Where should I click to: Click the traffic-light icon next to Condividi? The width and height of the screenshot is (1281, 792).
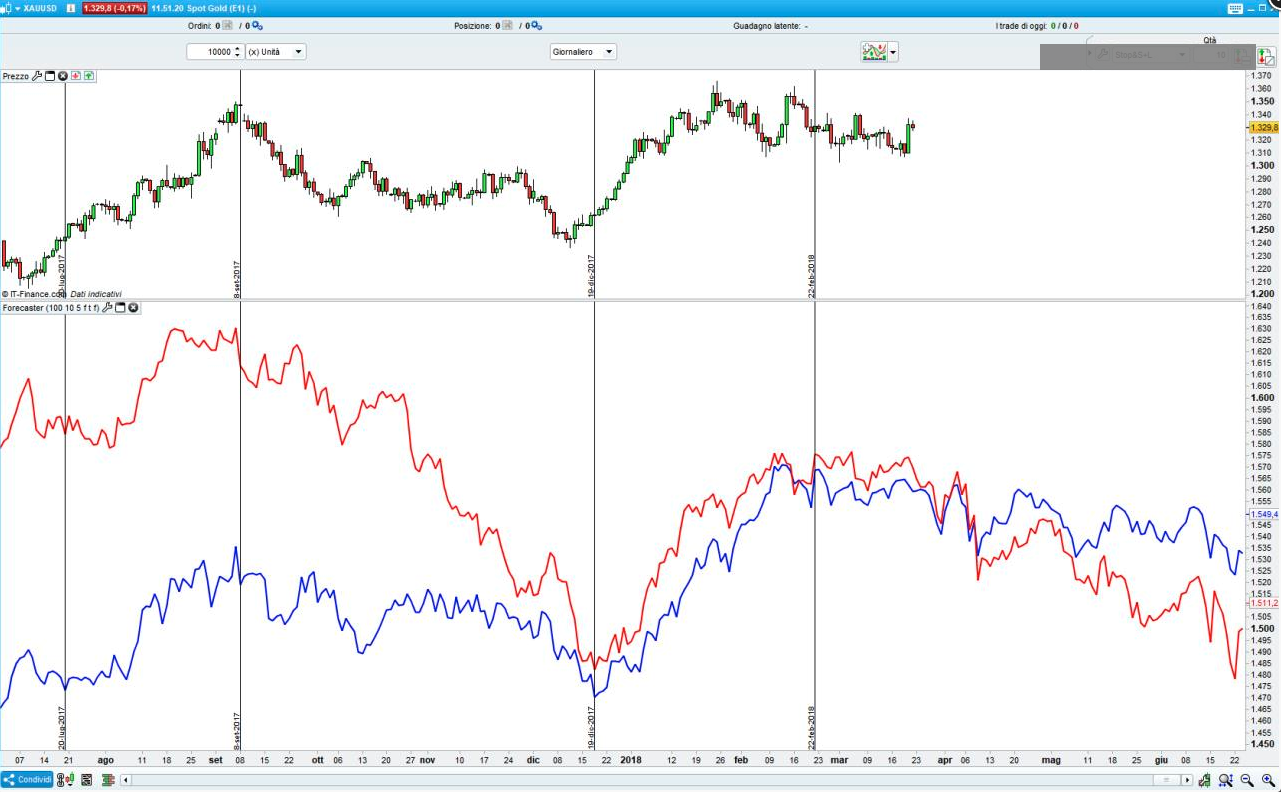tap(64, 780)
